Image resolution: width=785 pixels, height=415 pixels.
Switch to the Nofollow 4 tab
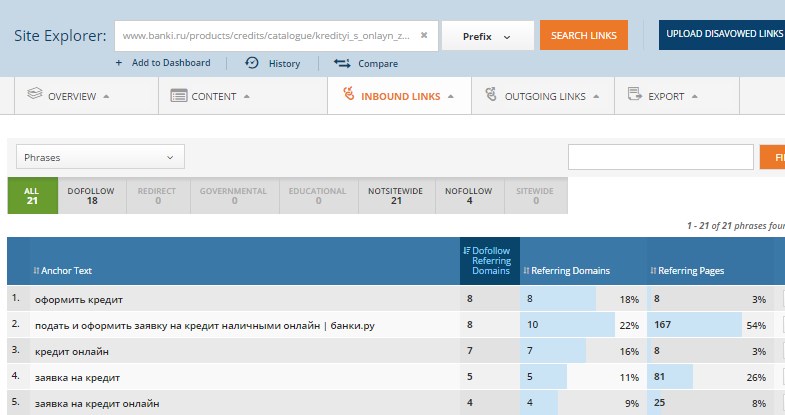(x=468, y=196)
